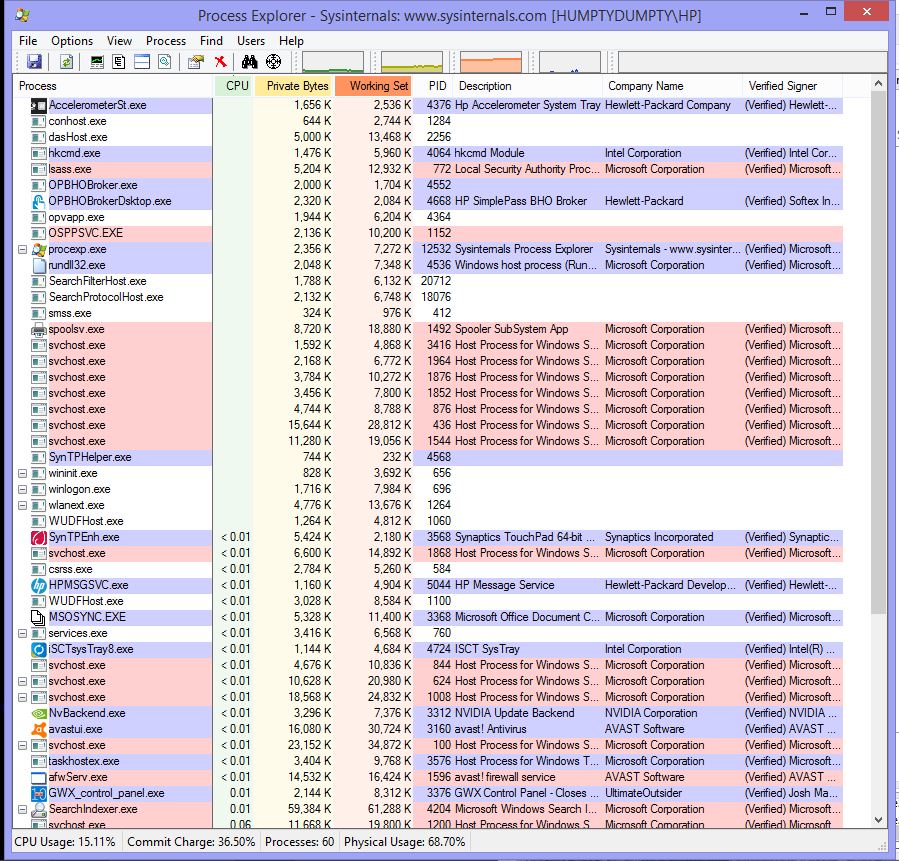This screenshot has height=861, width=899.
Task: Collapse the svchost.exe node with PID 624
Action: (22, 682)
